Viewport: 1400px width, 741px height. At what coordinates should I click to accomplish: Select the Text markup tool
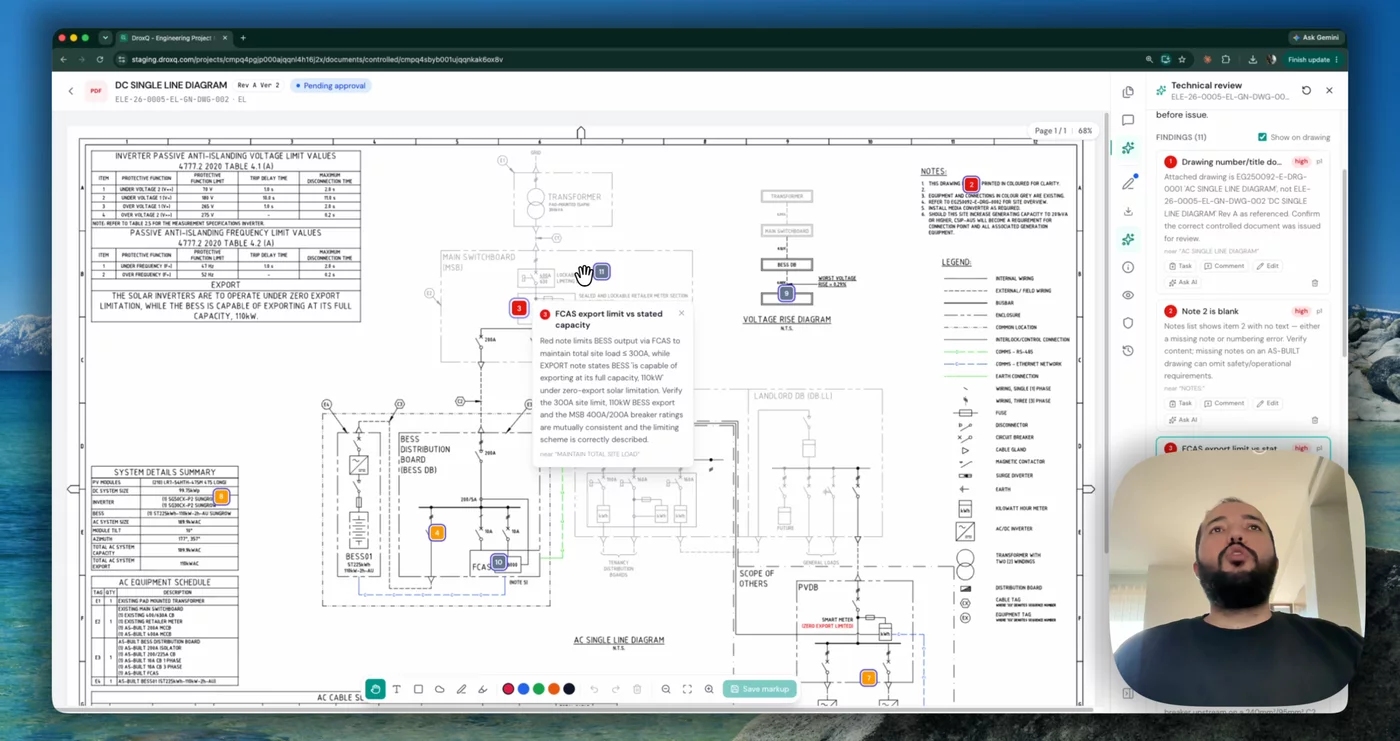396,689
